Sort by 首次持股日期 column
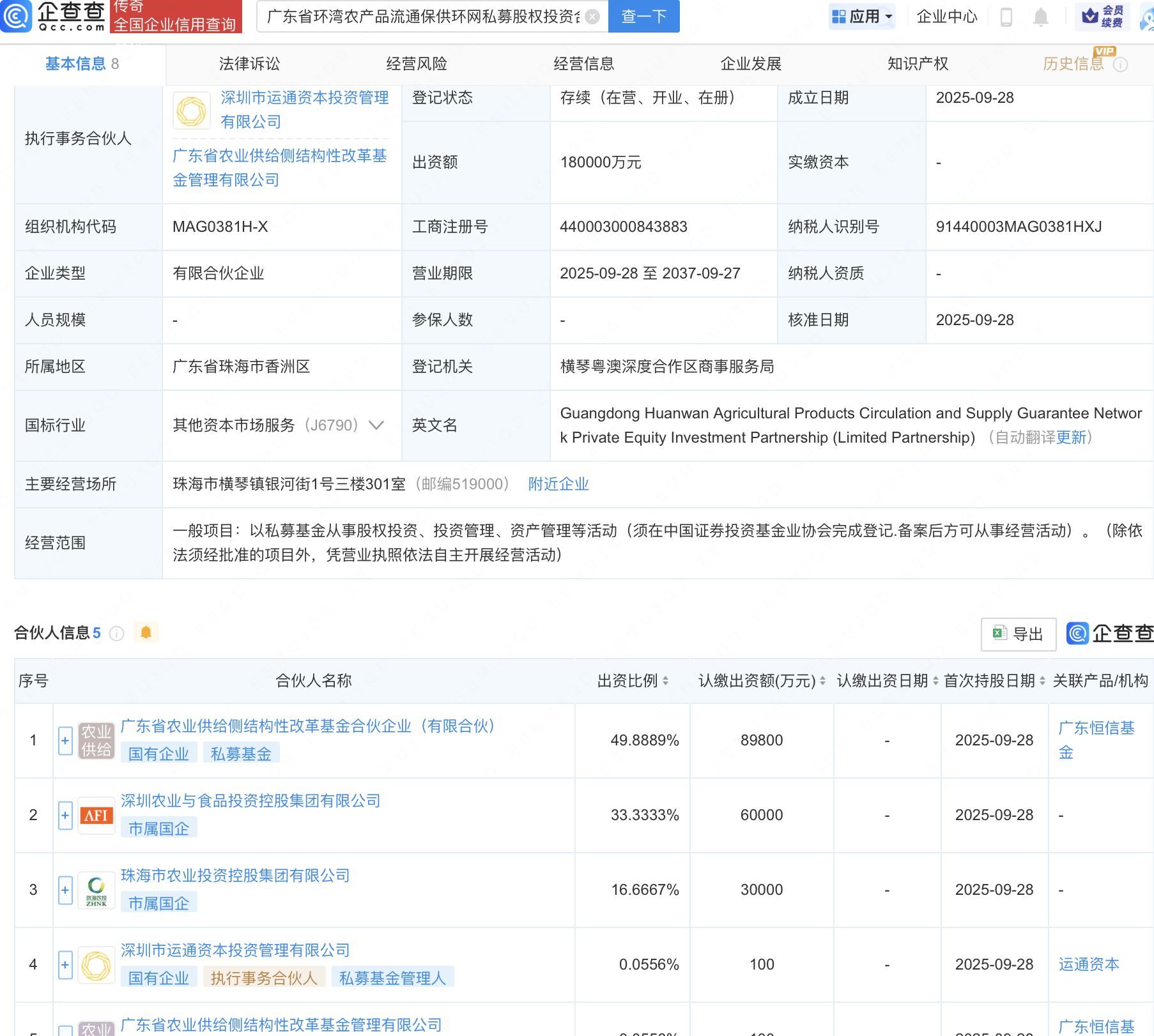Image resolution: width=1154 pixels, height=1036 pixels. tap(1042, 681)
